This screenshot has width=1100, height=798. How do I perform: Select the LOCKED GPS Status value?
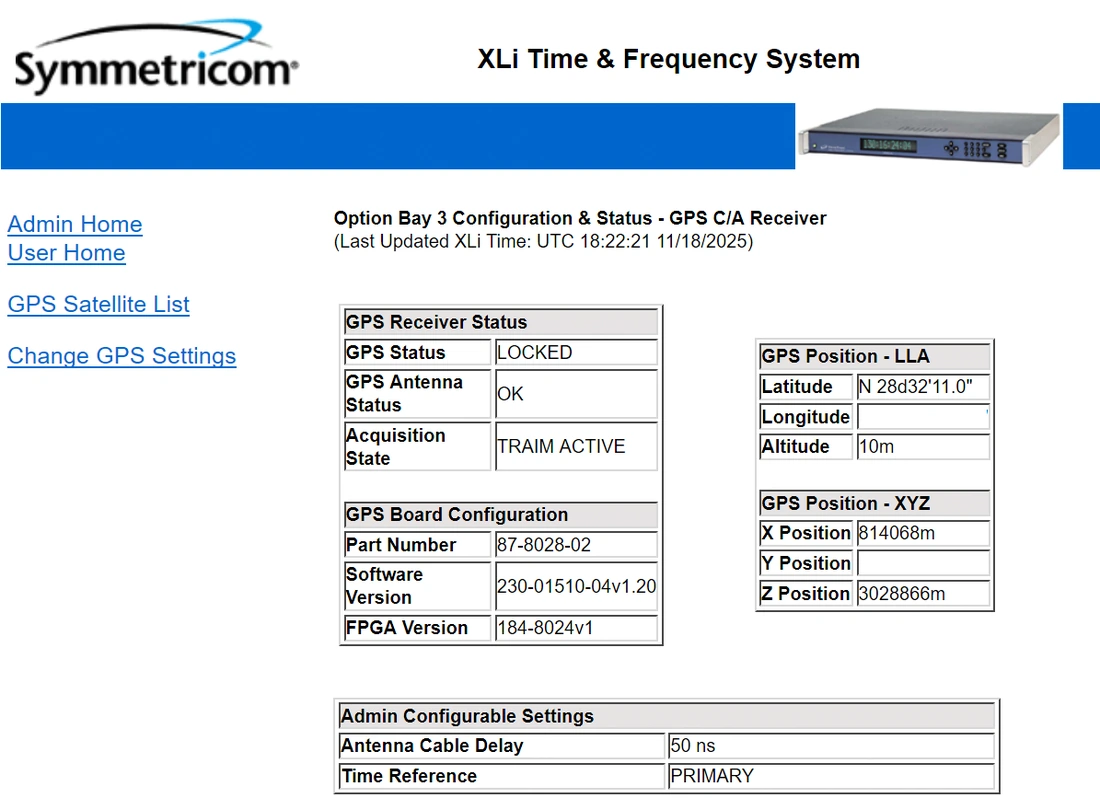tap(575, 353)
